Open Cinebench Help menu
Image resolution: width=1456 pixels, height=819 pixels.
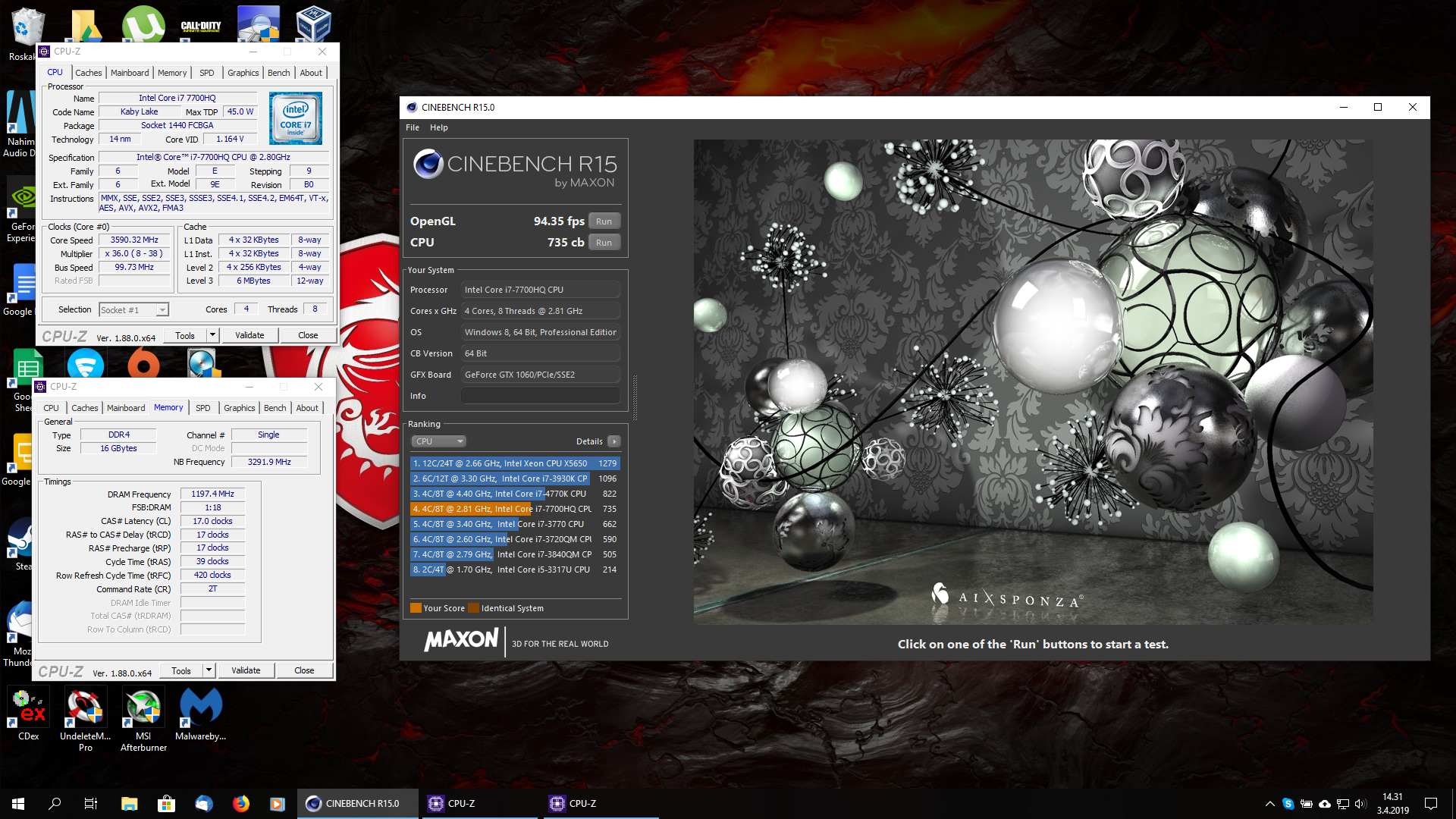pos(438,127)
